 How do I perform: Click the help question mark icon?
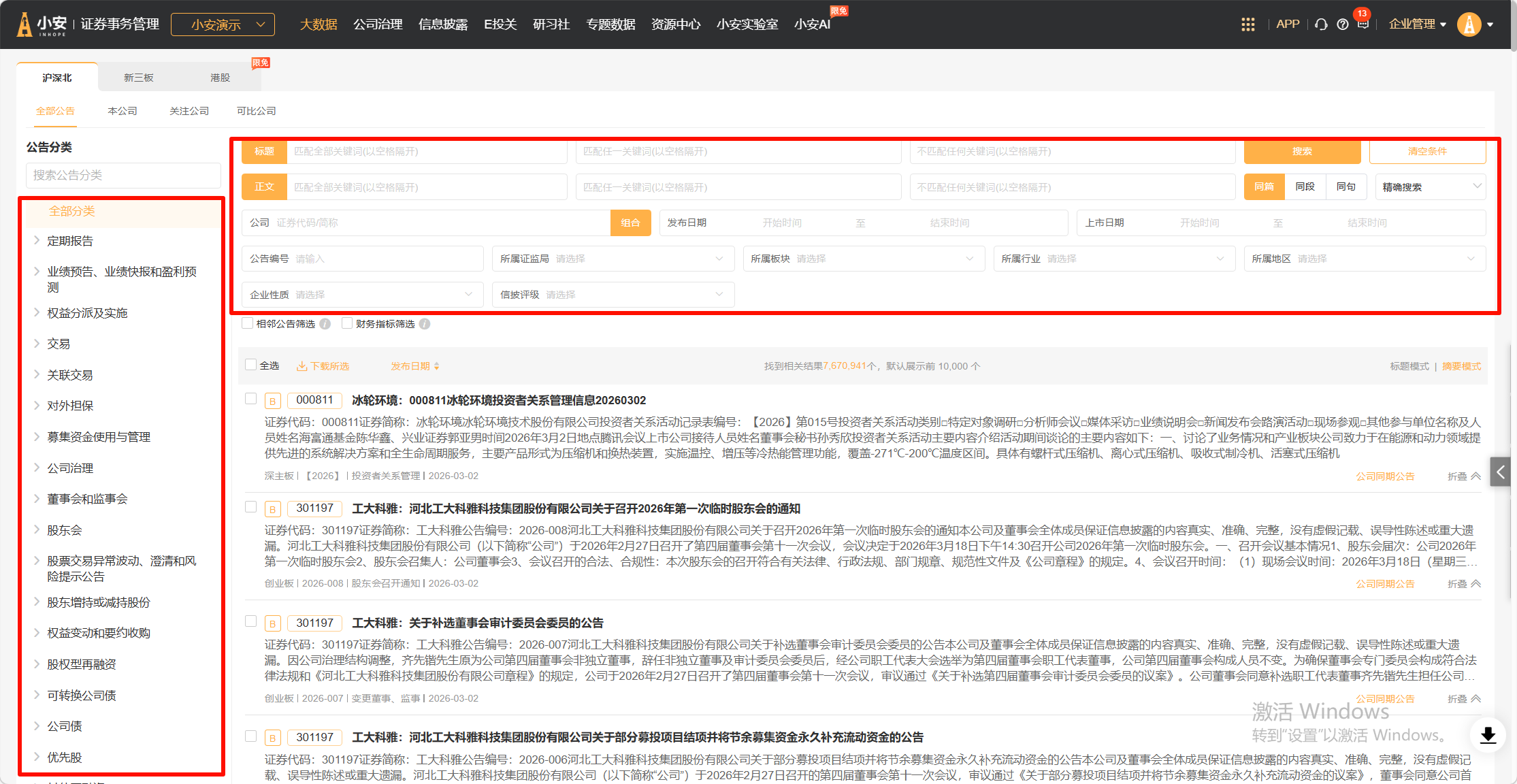coord(1342,24)
